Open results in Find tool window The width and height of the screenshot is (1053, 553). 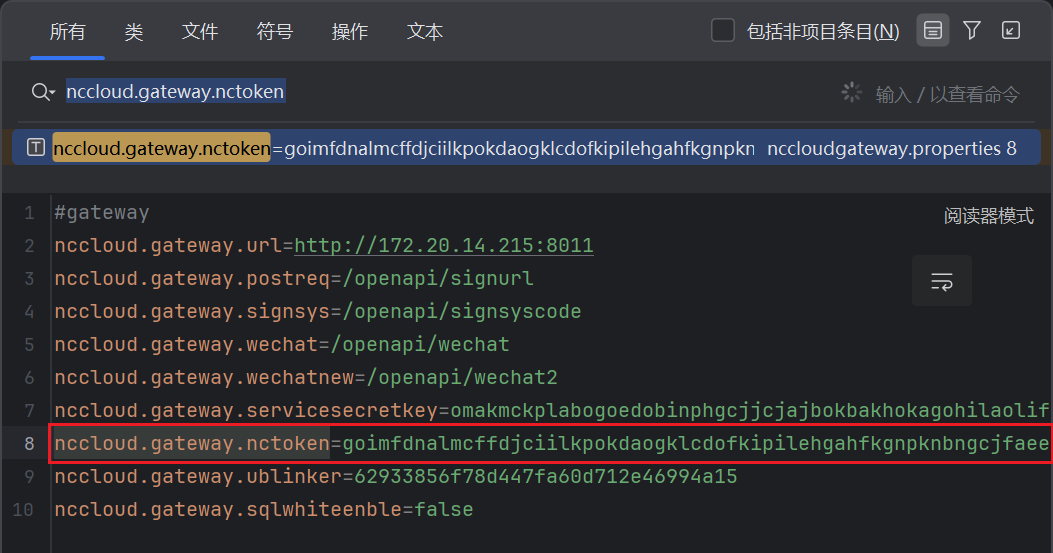point(1011,31)
